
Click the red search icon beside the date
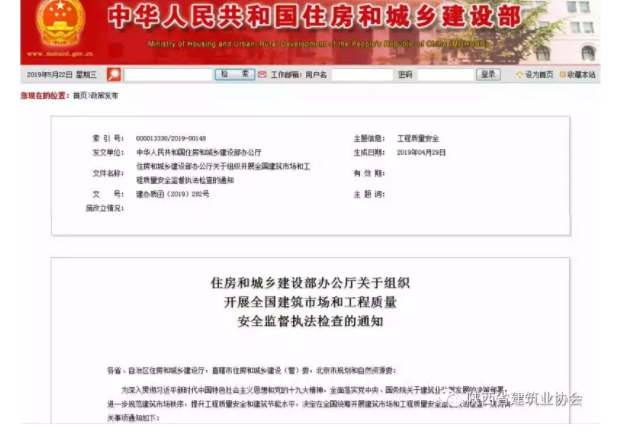114,75
